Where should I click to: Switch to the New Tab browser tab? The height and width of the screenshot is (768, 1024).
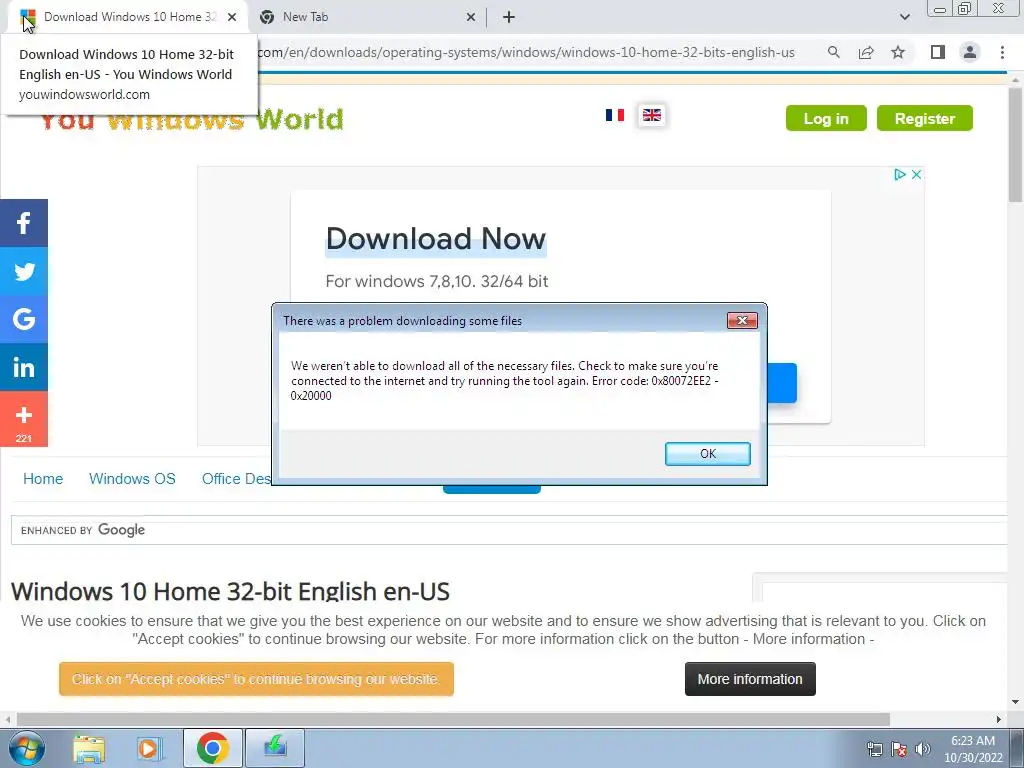pyautogui.click(x=368, y=17)
